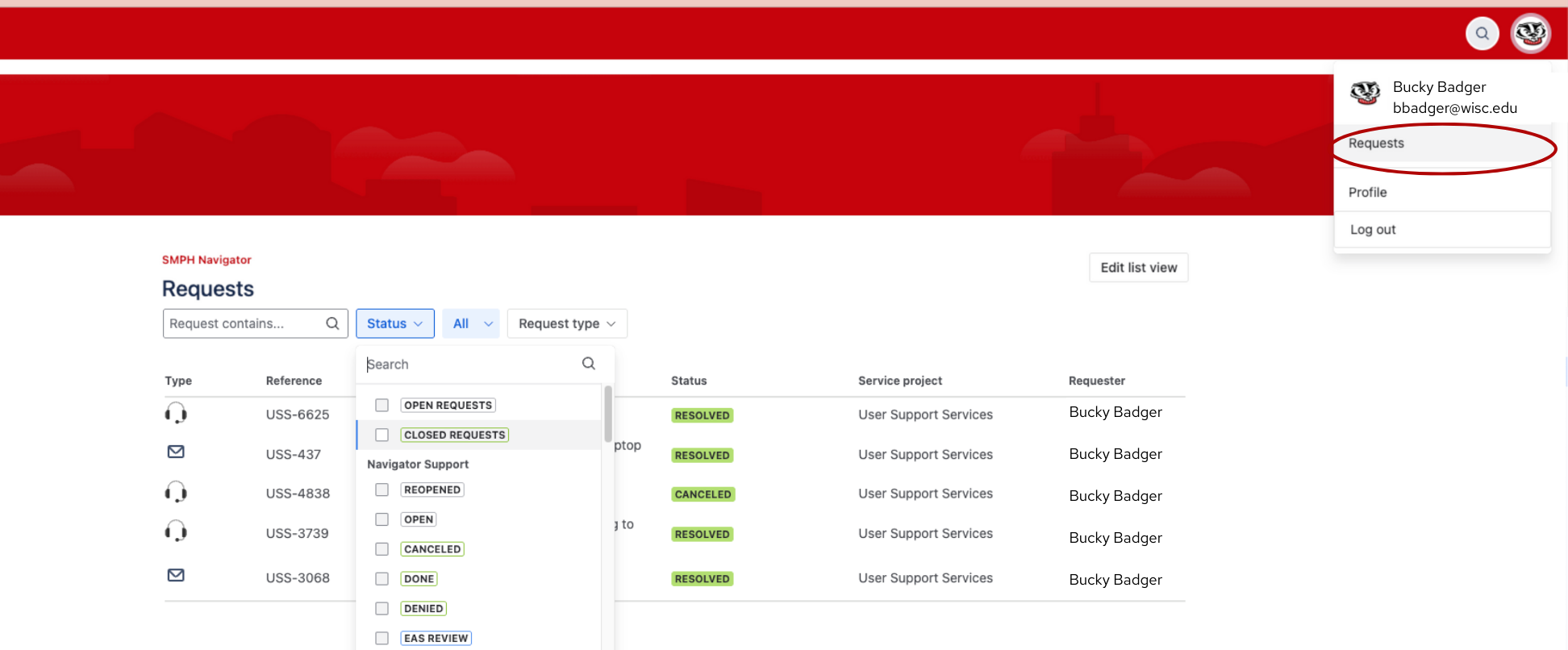Open the All requester dropdown

(471, 323)
